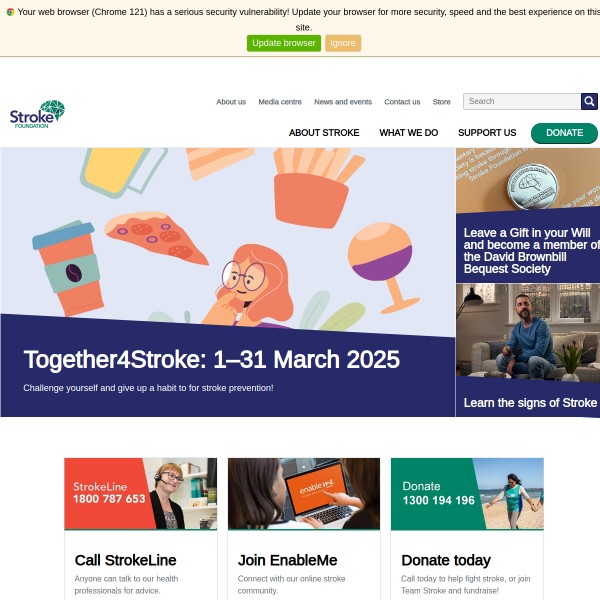Viewport: 600px width, 600px height.
Task: Click the search magnifier icon button
Action: (x=589, y=101)
